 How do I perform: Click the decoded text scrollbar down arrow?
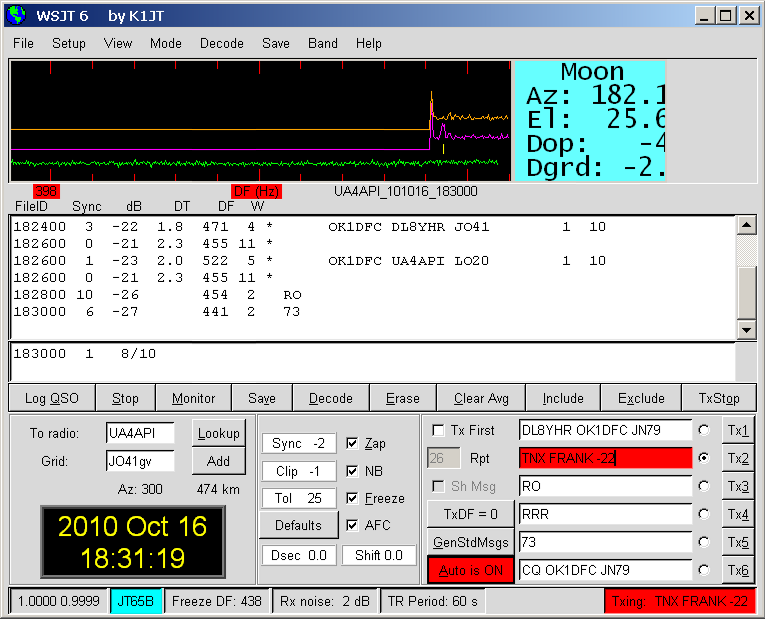click(x=746, y=330)
